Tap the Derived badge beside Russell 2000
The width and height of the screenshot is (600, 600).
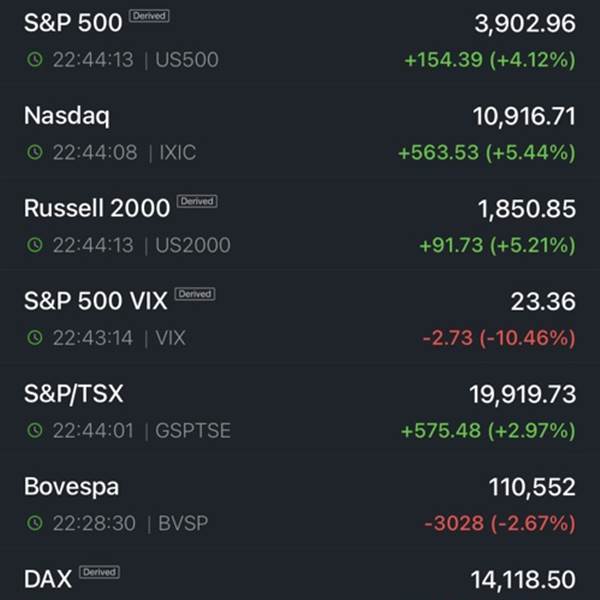[x=197, y=201]
